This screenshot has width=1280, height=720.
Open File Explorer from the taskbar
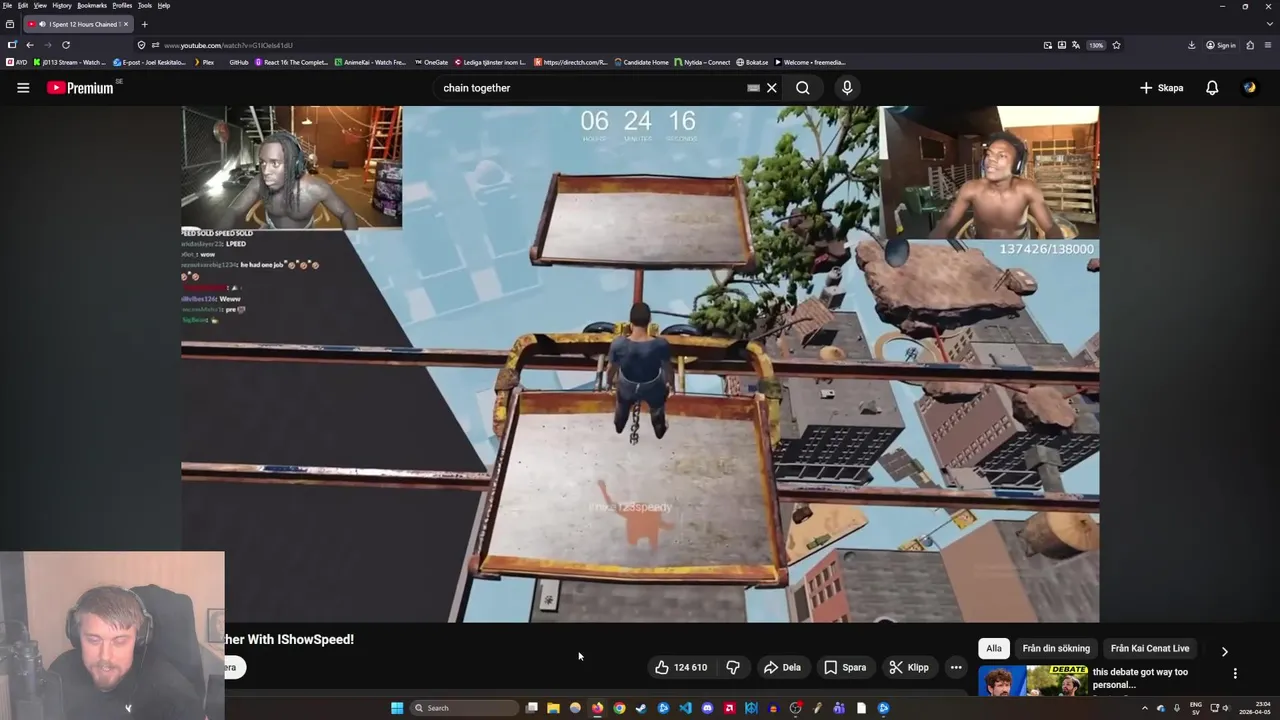pyautogui.click(x=553, y=708)
